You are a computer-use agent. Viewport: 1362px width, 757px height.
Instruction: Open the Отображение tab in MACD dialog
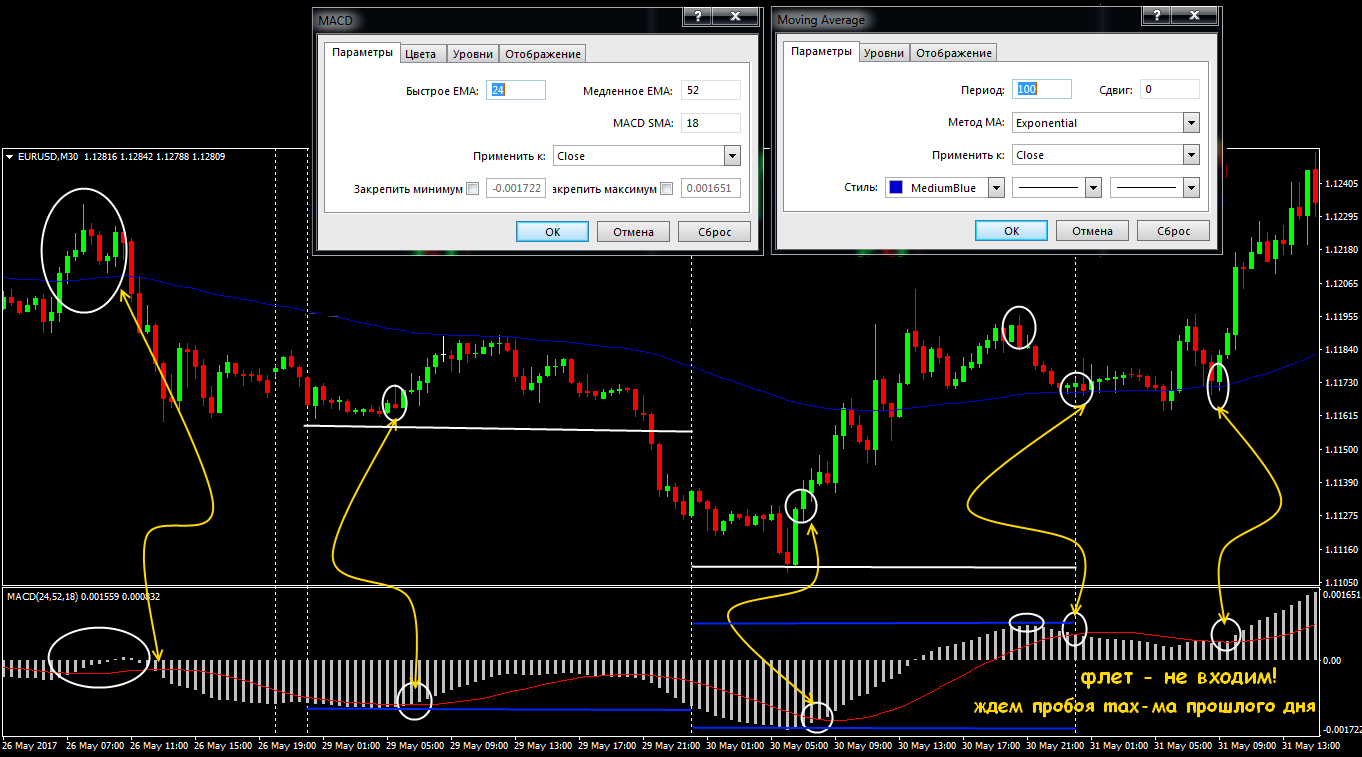coord(543,54)
